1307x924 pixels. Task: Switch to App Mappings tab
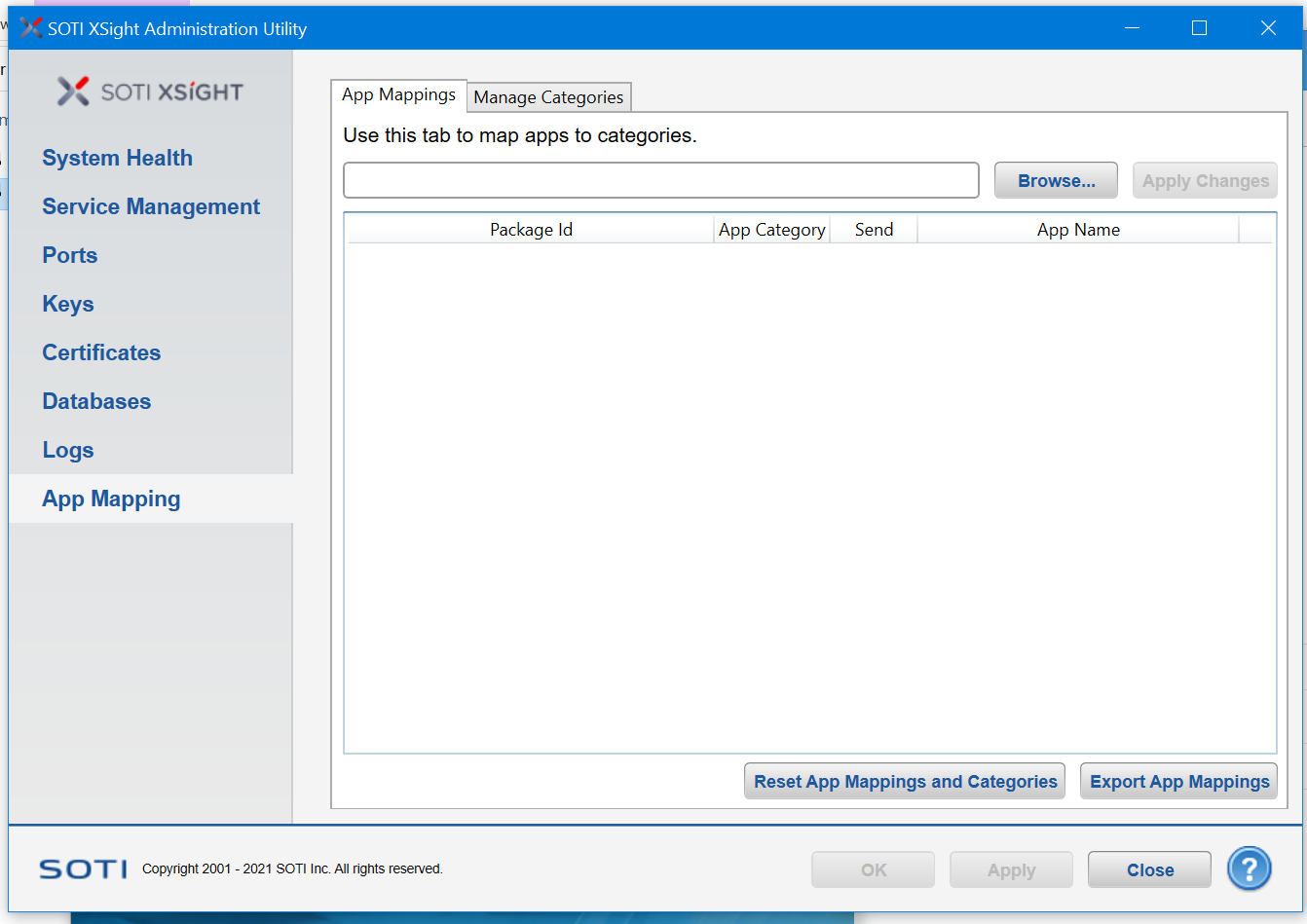(398, 94)
